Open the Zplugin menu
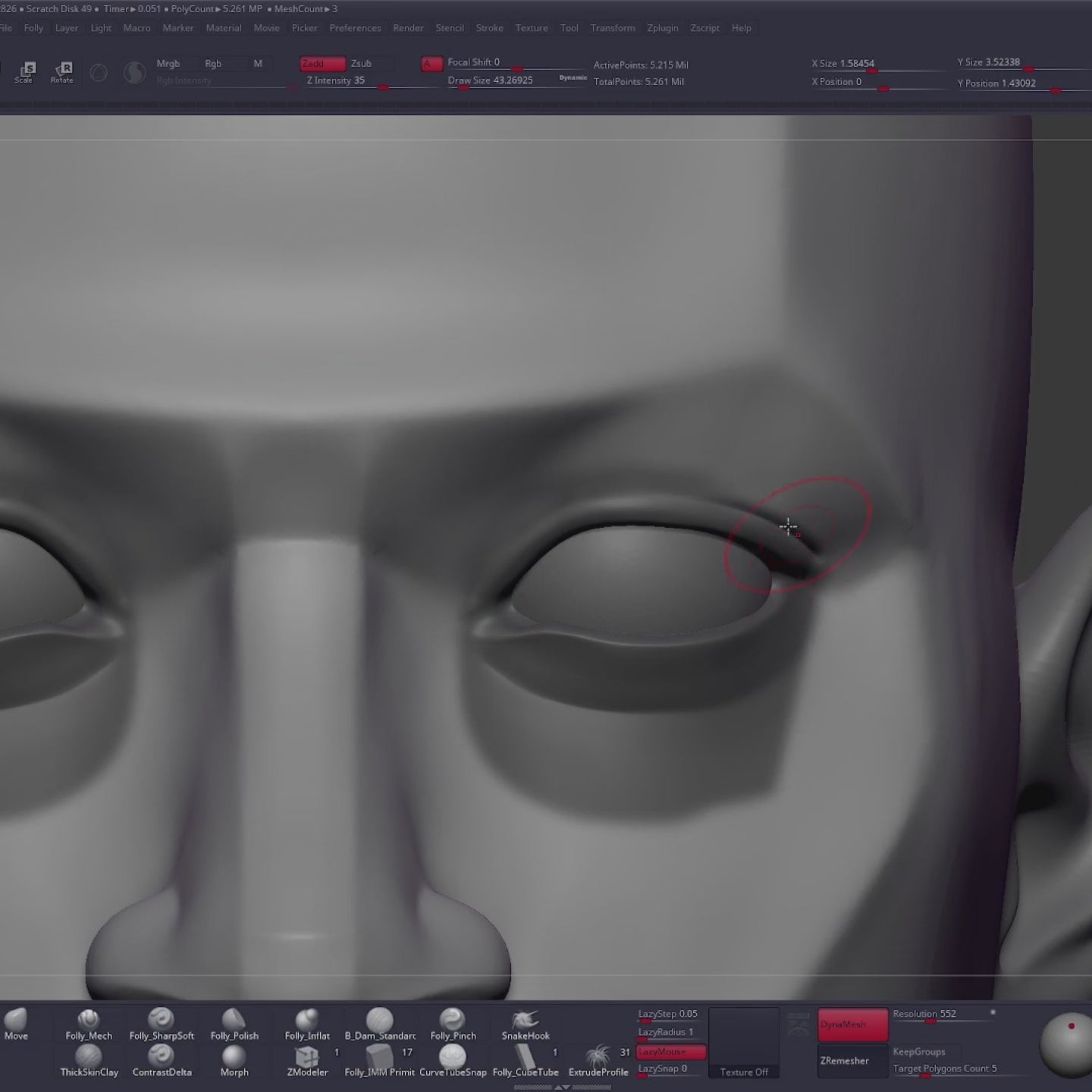1092x1092 pixels. click(663, 27)
